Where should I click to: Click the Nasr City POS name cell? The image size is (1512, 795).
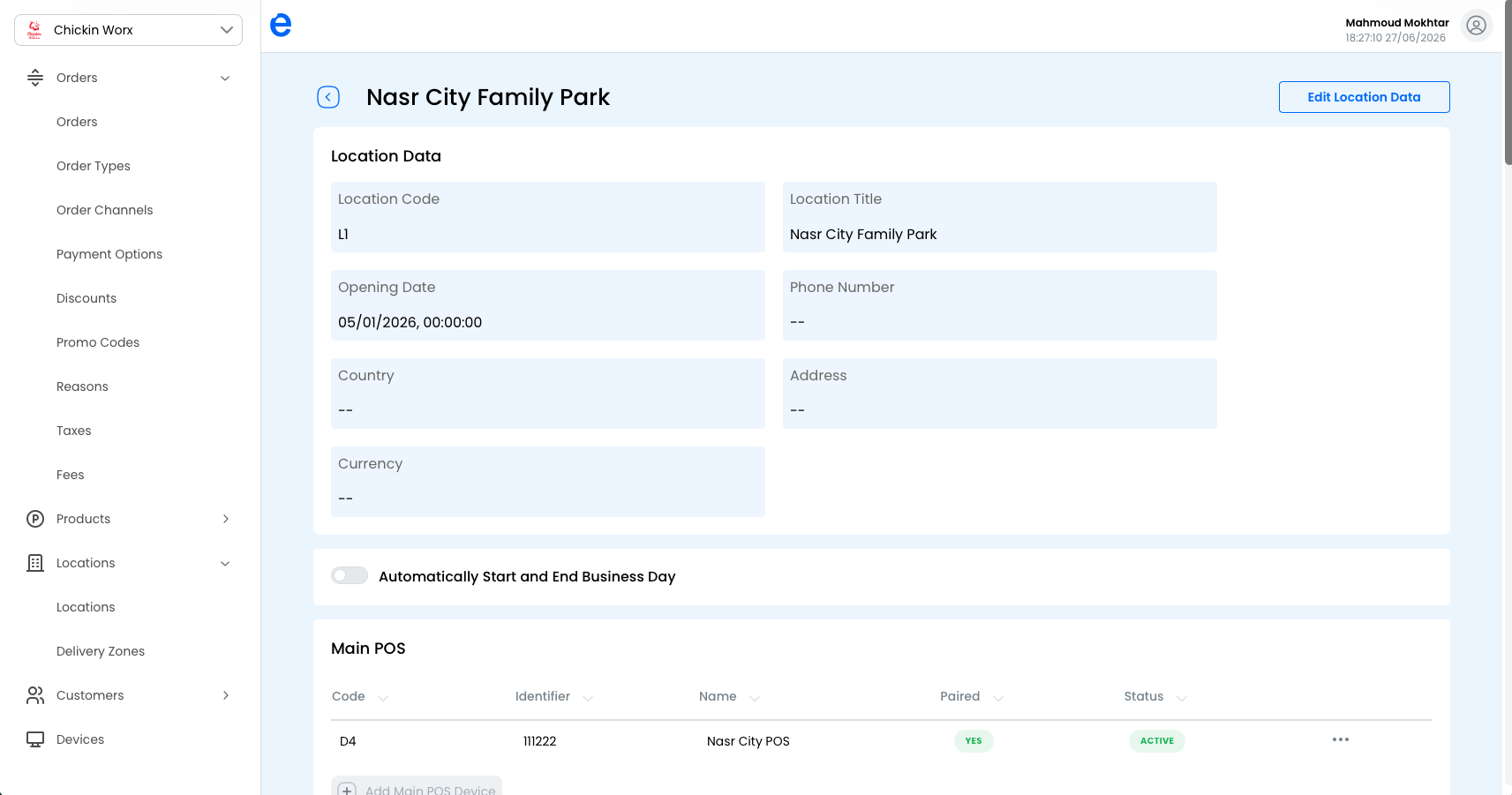point(748,741)
